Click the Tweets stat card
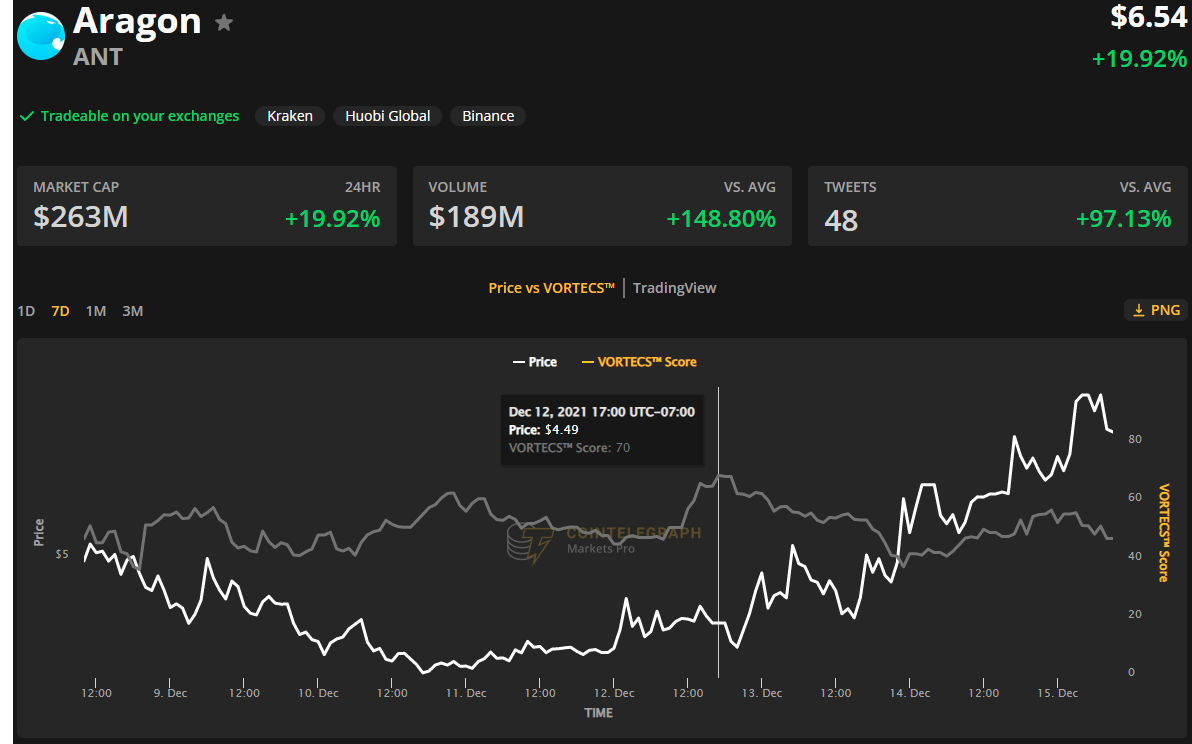This screenshot has width=1192, height=744. [997, 206]
